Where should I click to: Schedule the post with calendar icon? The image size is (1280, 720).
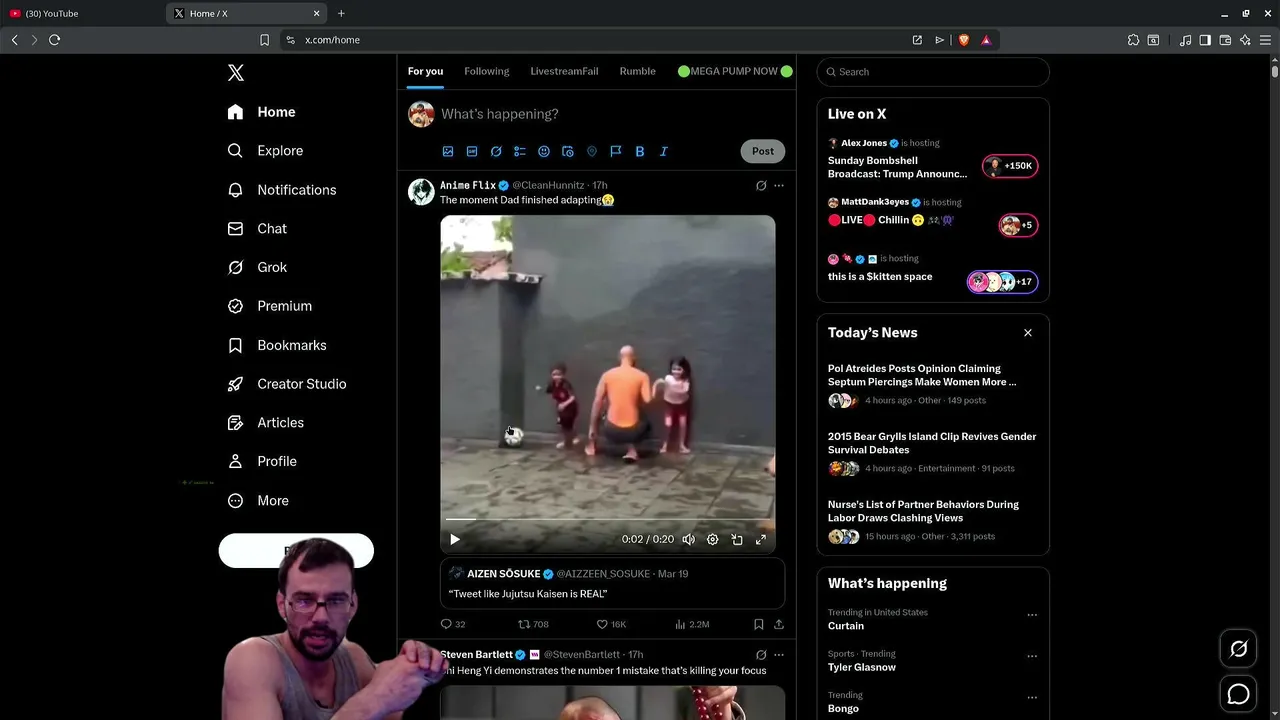[x=568, y=151]
